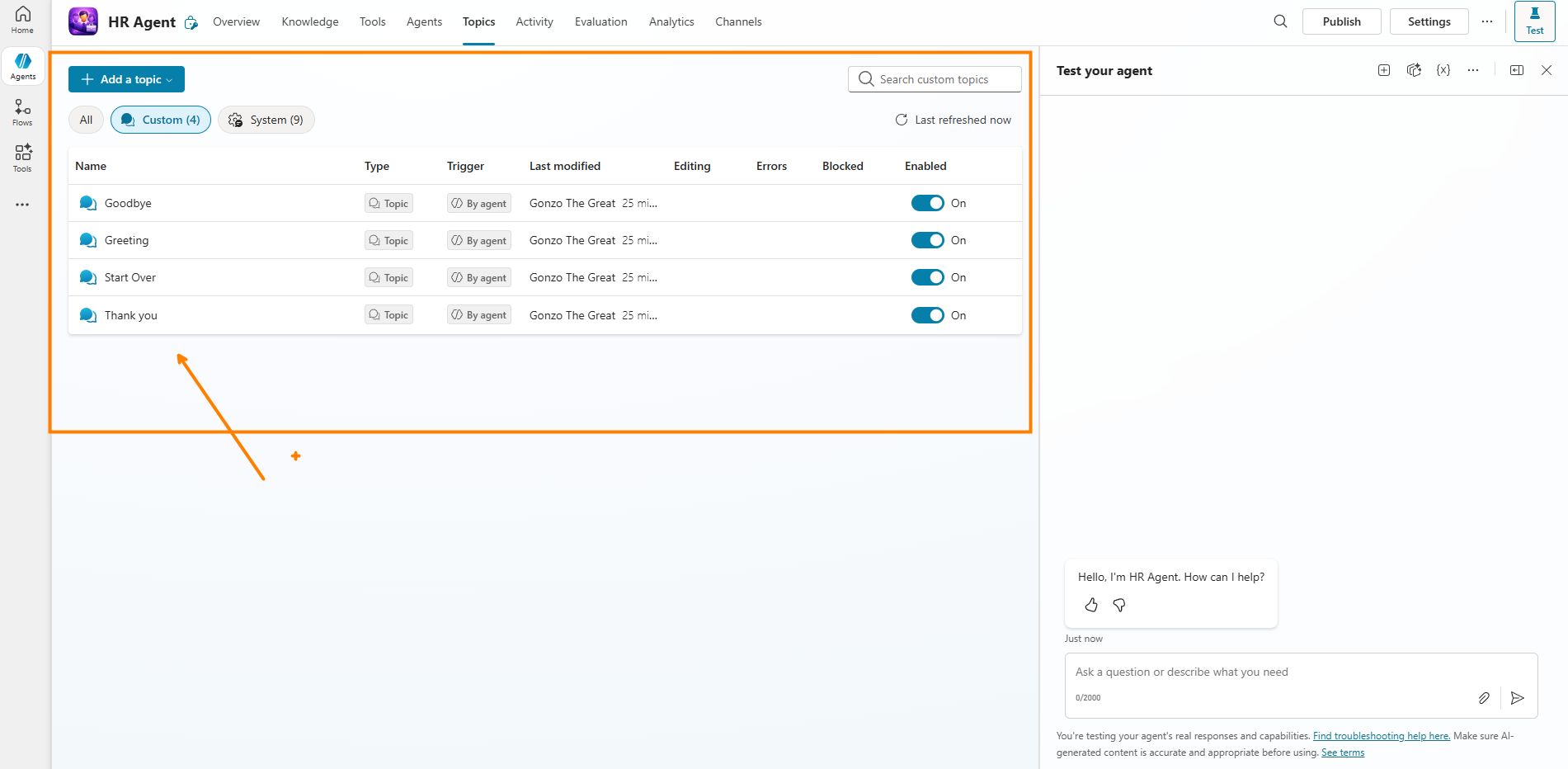Click the refresh icon beside Last refreshed
The image size is (1568, 769).
(902, 120)
